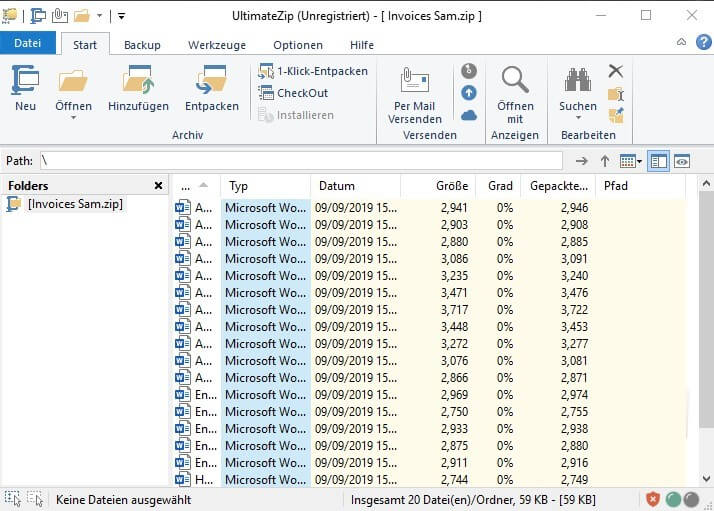Viewport: 714px width, 511px height.
Task: Click the gray status indicator circle
Action: coord(691,500)
